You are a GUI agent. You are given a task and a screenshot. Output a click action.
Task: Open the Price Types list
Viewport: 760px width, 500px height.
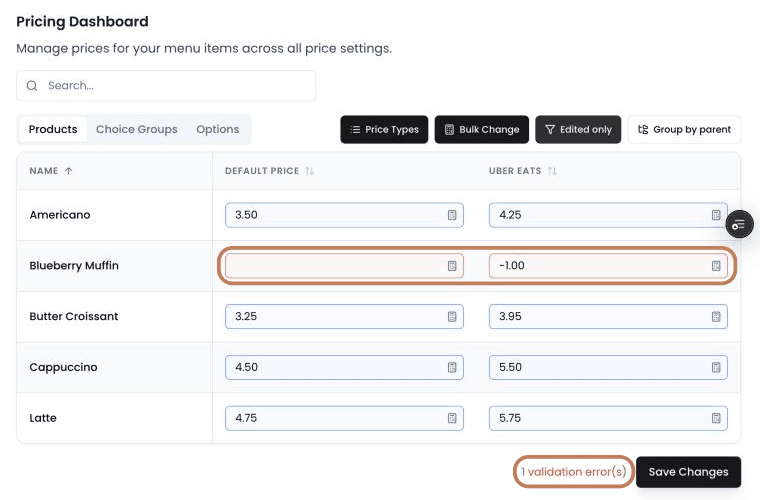click(x=384, y=130)
